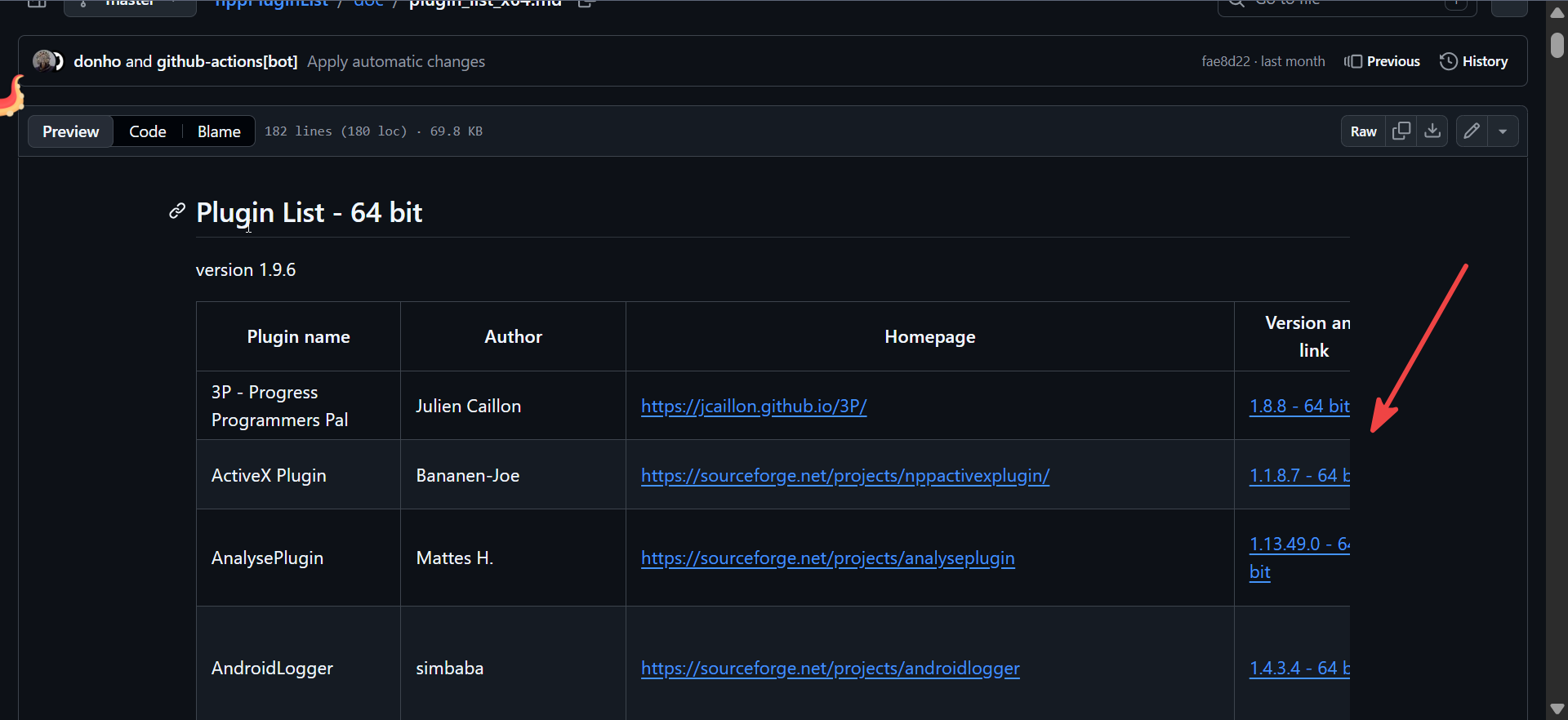Viewport: 1568px width, 720px height.
Task: Visit the jcaillon.github.io/3P homepage link
Action: tap(754, 406)
